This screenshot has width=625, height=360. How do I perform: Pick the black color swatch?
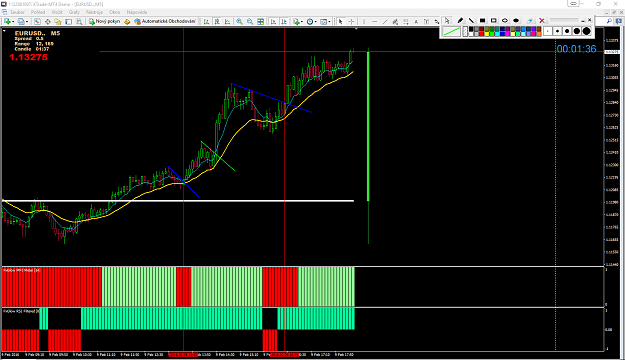coord(471,29)
